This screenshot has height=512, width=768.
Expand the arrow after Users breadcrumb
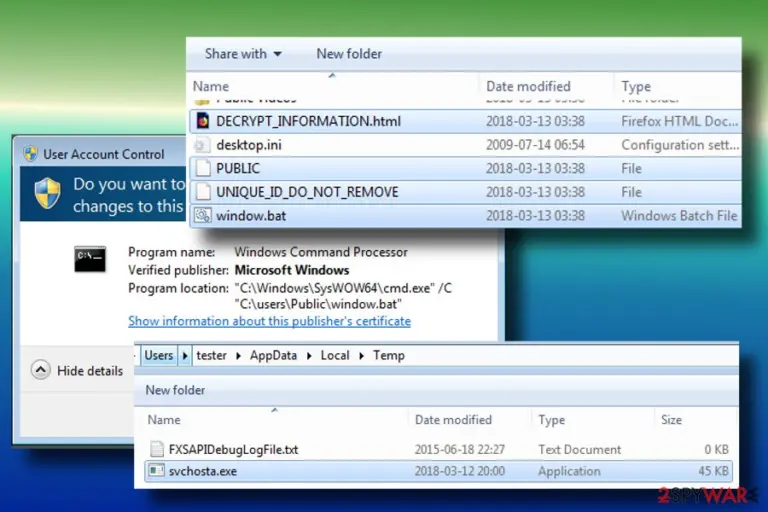[x=185, y=356]
